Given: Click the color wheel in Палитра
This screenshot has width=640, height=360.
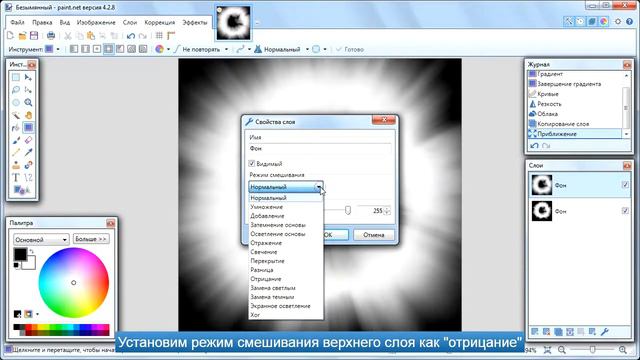Looking at the screenshot, I should (74, 282).
